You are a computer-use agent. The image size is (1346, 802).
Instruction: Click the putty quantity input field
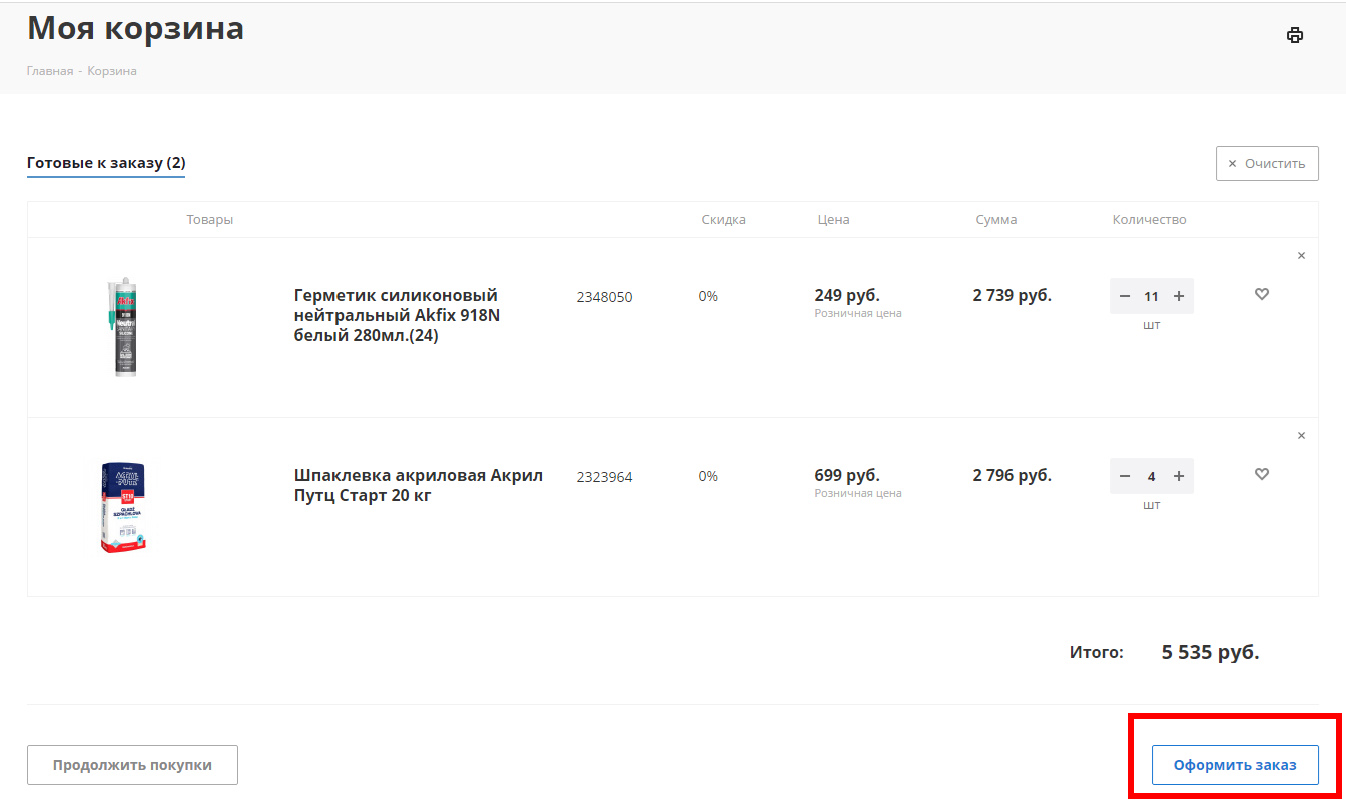[1152, 476]
